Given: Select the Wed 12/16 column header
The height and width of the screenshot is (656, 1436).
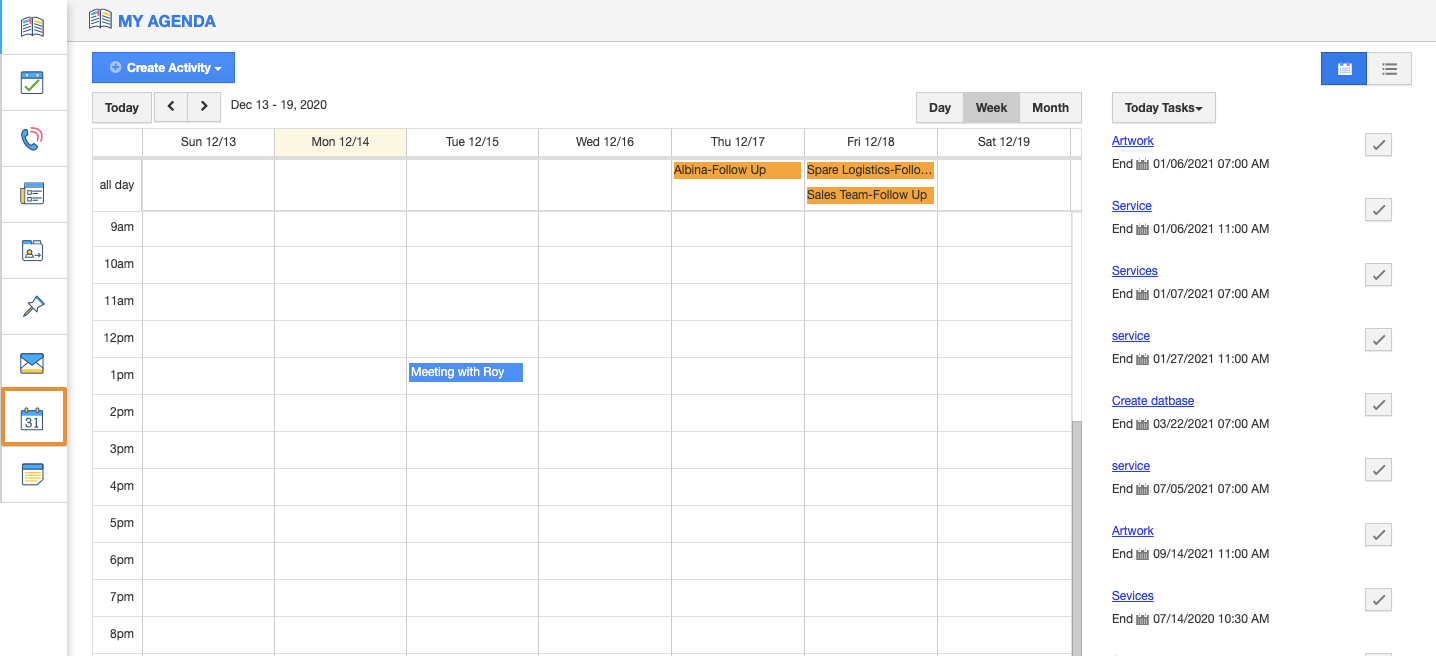Looking at the screenshot, I should click(605, 142).
